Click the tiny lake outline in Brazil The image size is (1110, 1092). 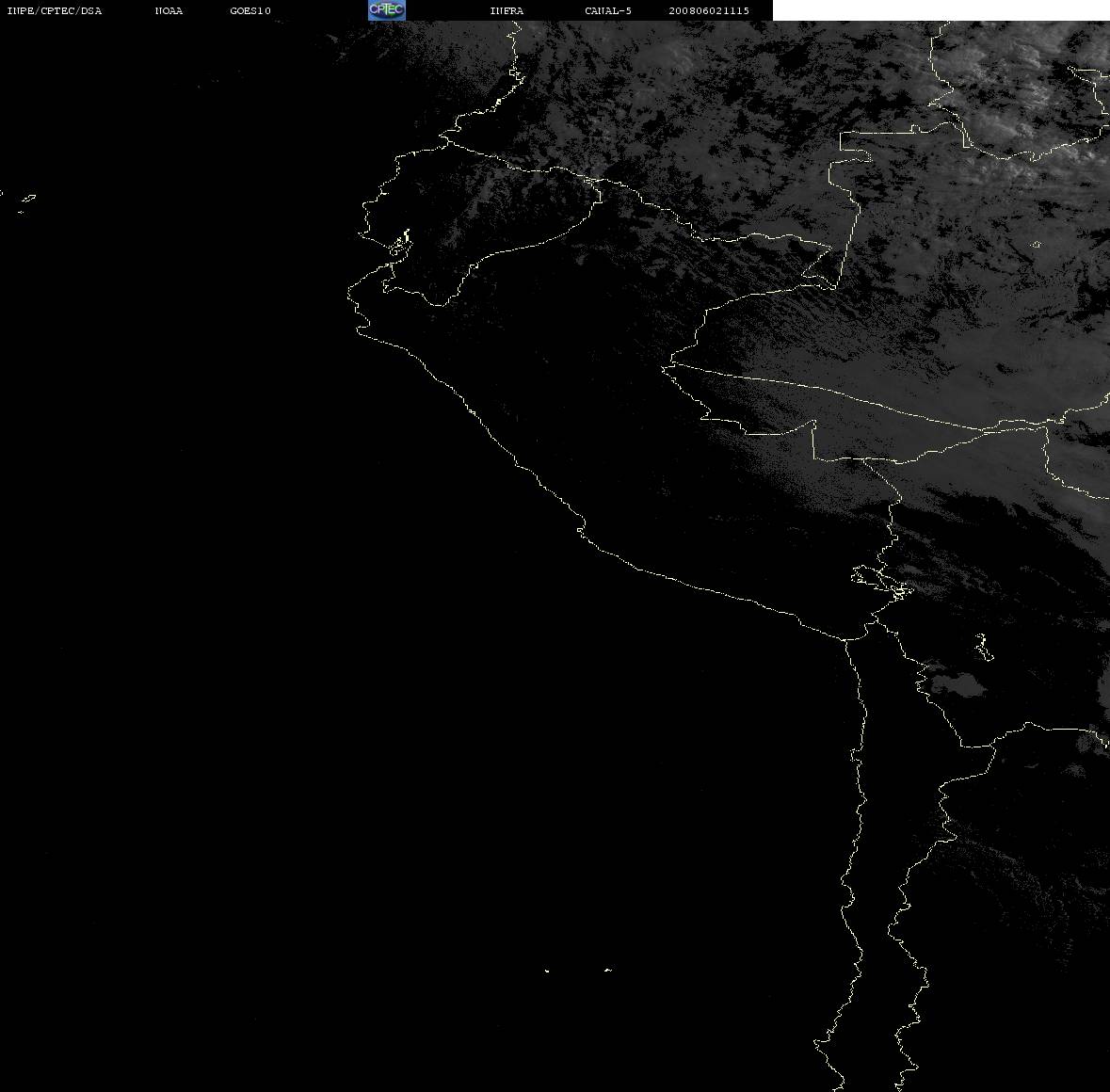click(1036, 245)
